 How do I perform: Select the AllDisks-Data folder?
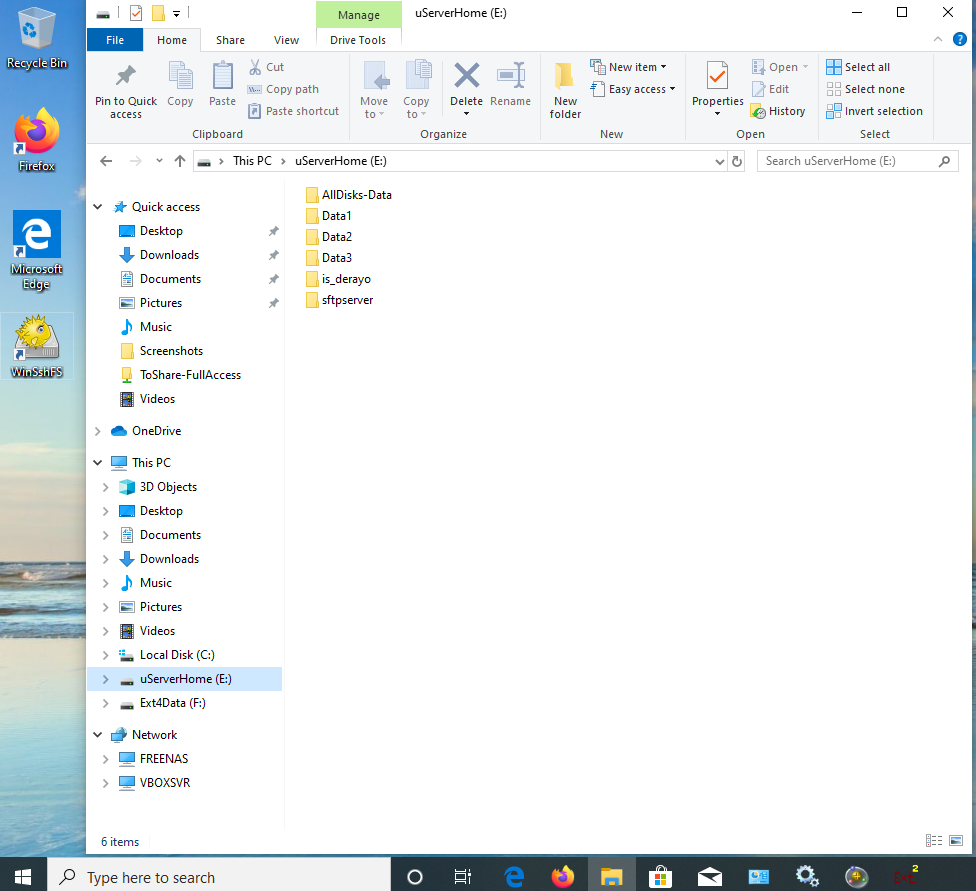point(356,195)
